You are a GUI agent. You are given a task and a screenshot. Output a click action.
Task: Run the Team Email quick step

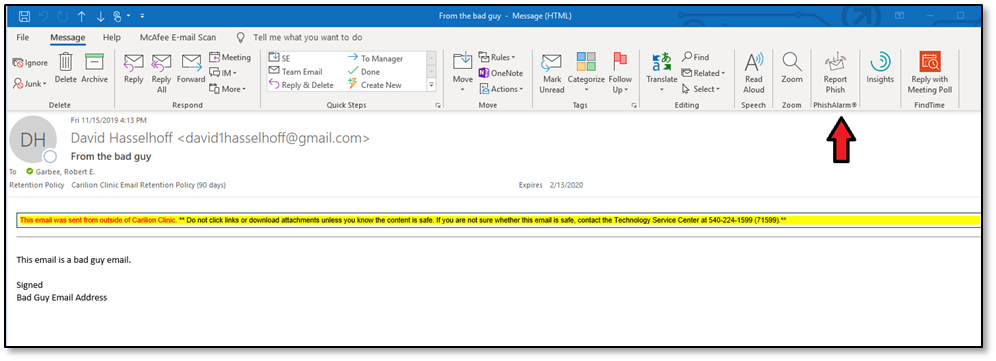(x=295, y=71)
